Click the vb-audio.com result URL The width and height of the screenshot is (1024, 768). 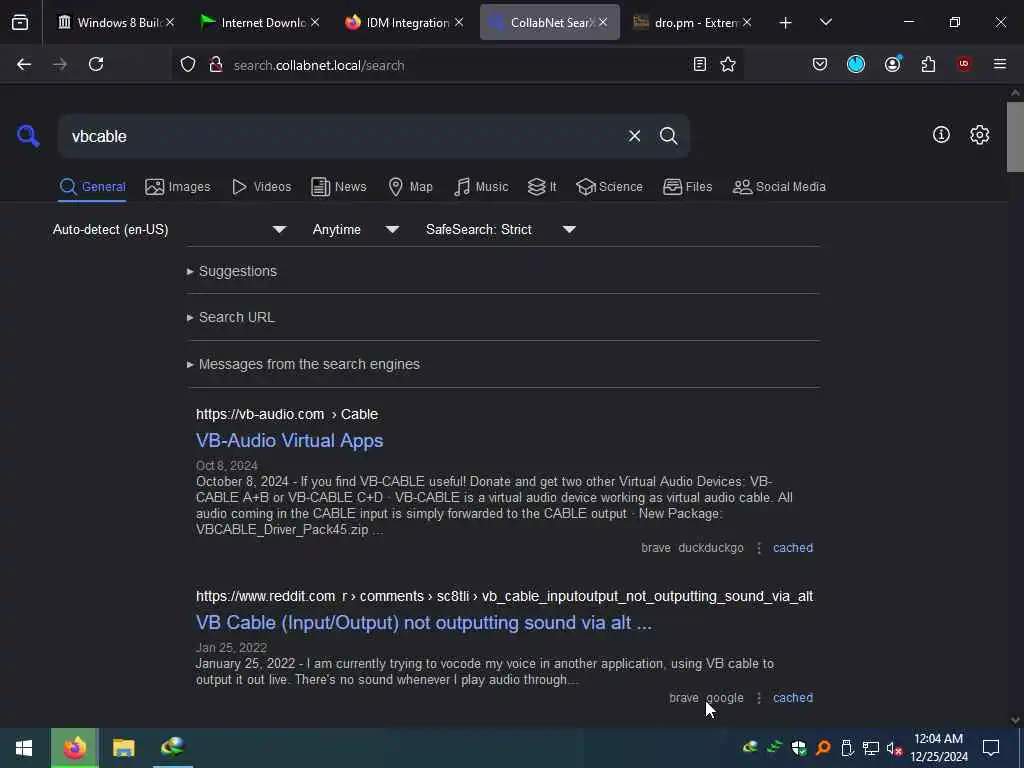point(287,414)
